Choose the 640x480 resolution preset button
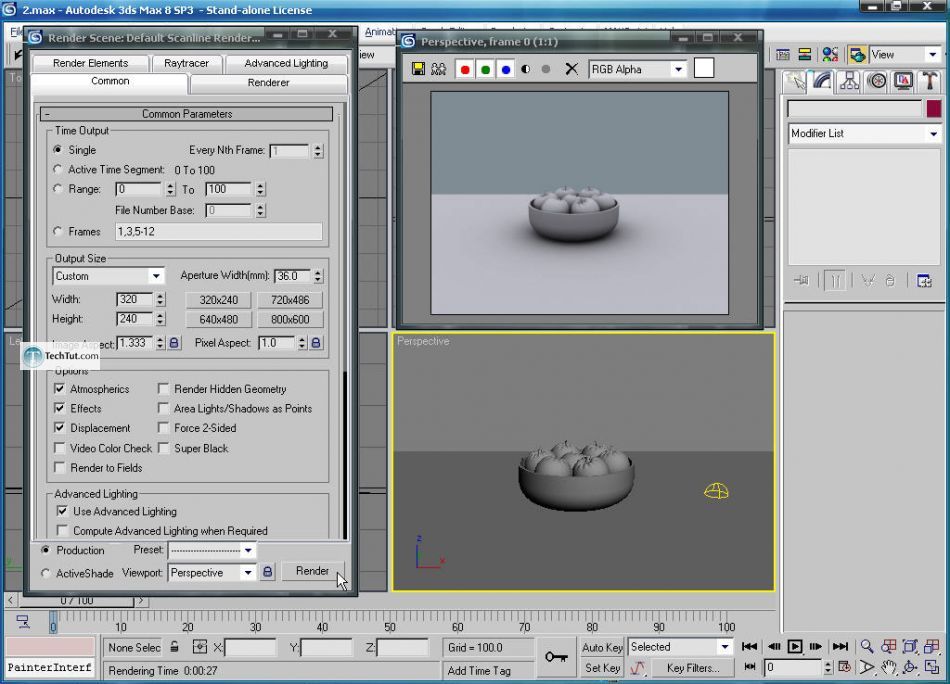The height and width of the screenshot is (684, 950). click(218, 320)
